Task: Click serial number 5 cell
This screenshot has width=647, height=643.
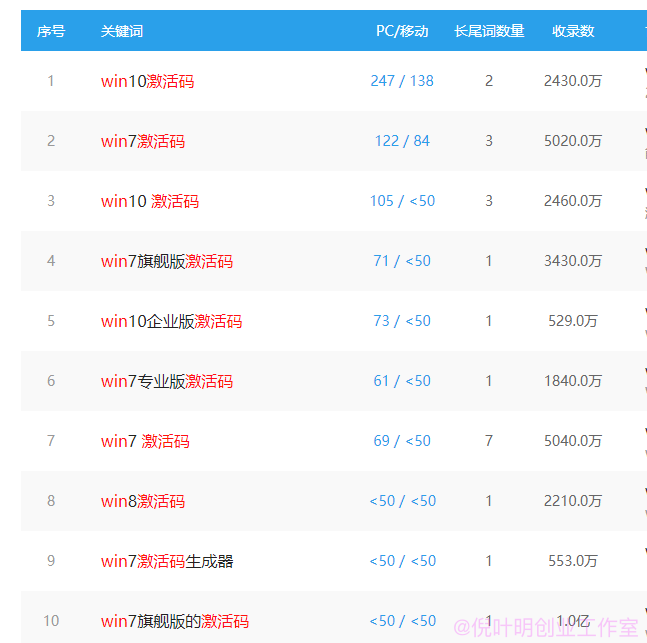Action: (x=51, y=321)
